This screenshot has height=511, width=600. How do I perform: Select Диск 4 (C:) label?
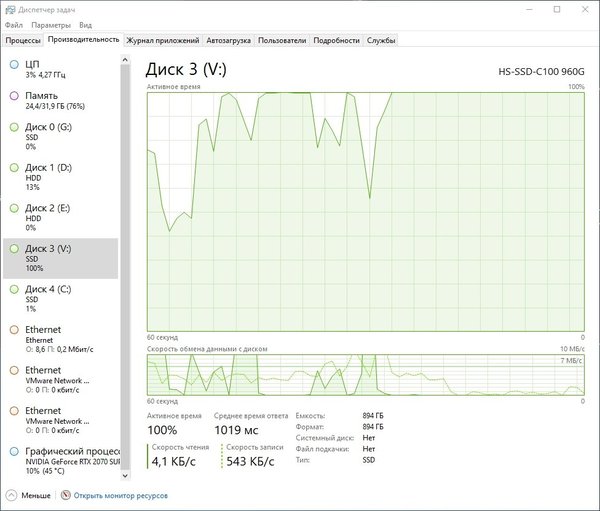tap(48, 289)
